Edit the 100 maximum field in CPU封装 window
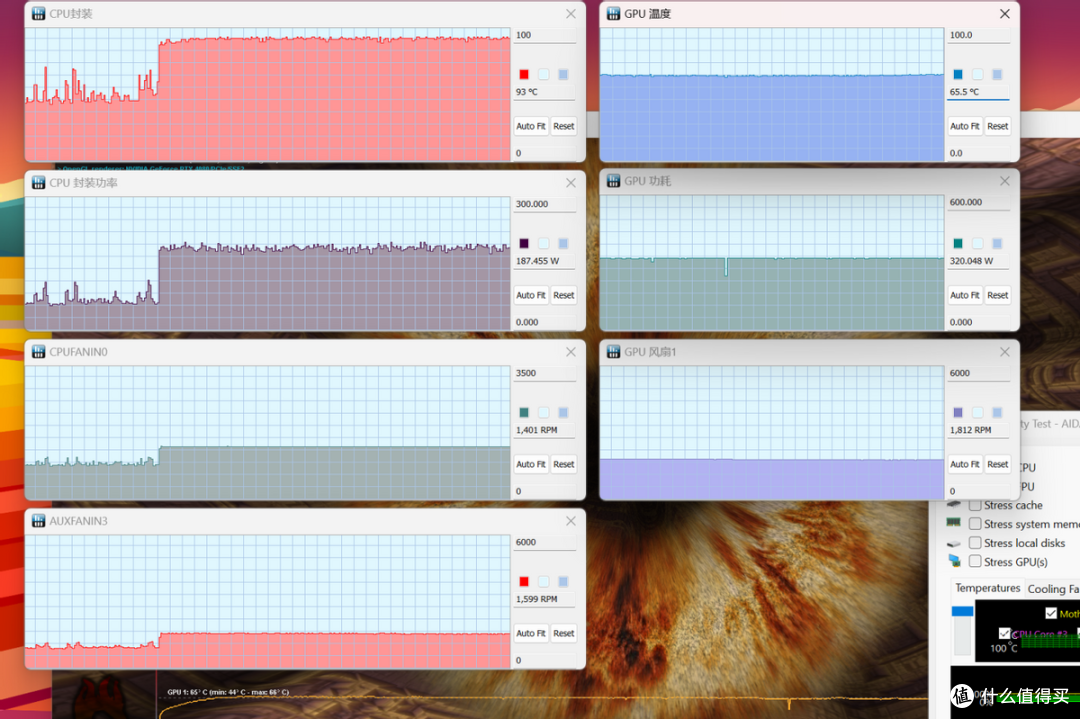This screenshot has height=719, width=1080. [544, 35]
